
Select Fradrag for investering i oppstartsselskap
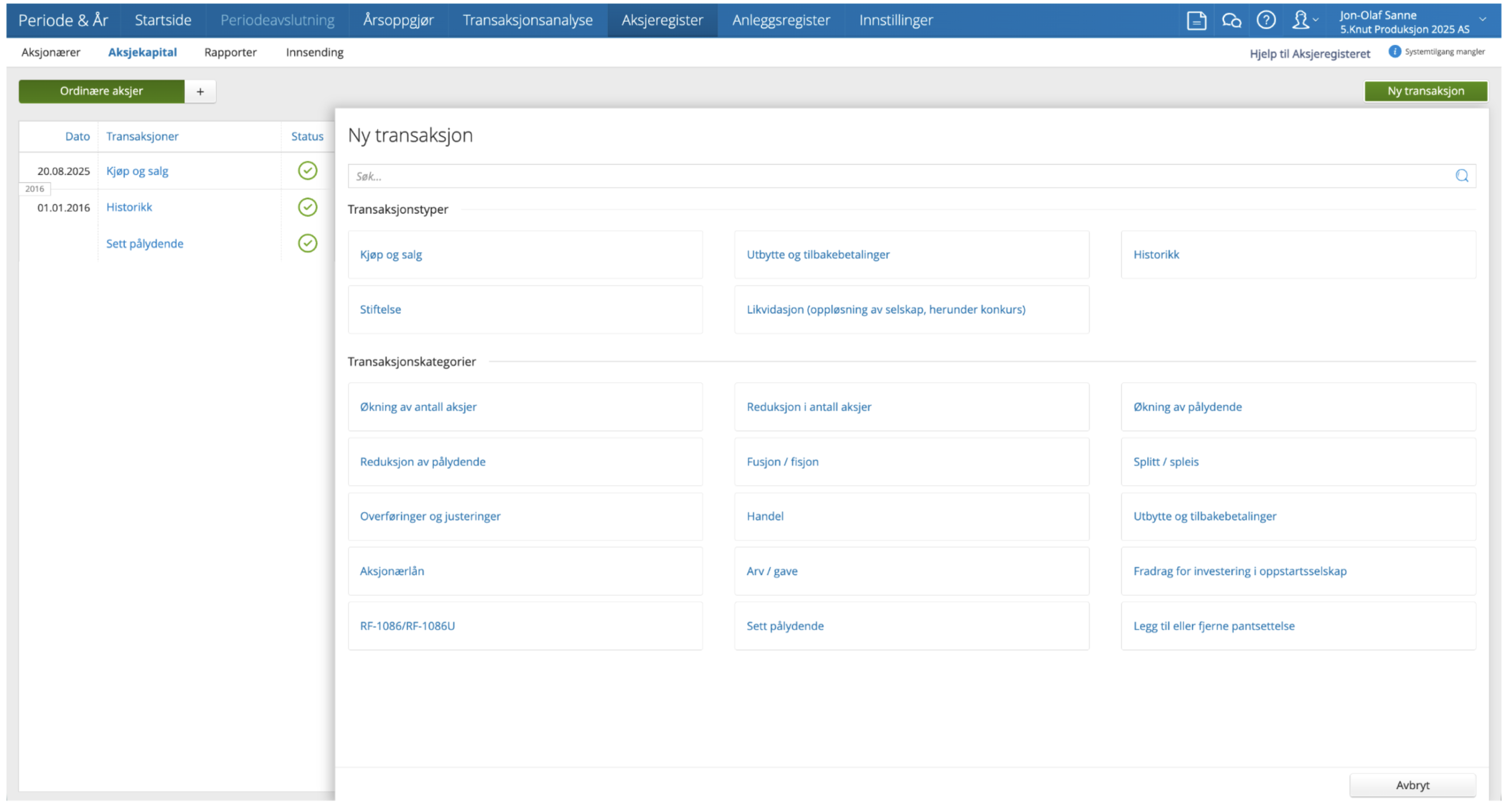(x=1298, y=571)
